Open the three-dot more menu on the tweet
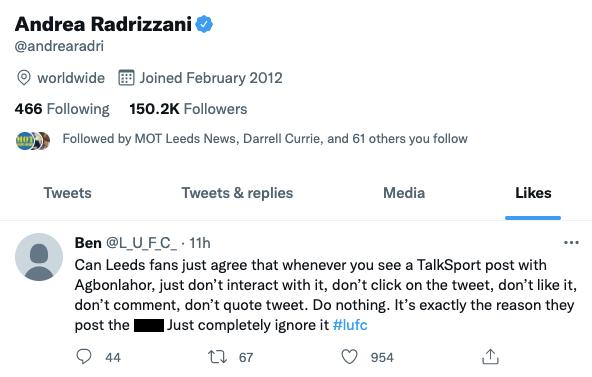This screenshot has width=592, height=377. tap(571, 242)
